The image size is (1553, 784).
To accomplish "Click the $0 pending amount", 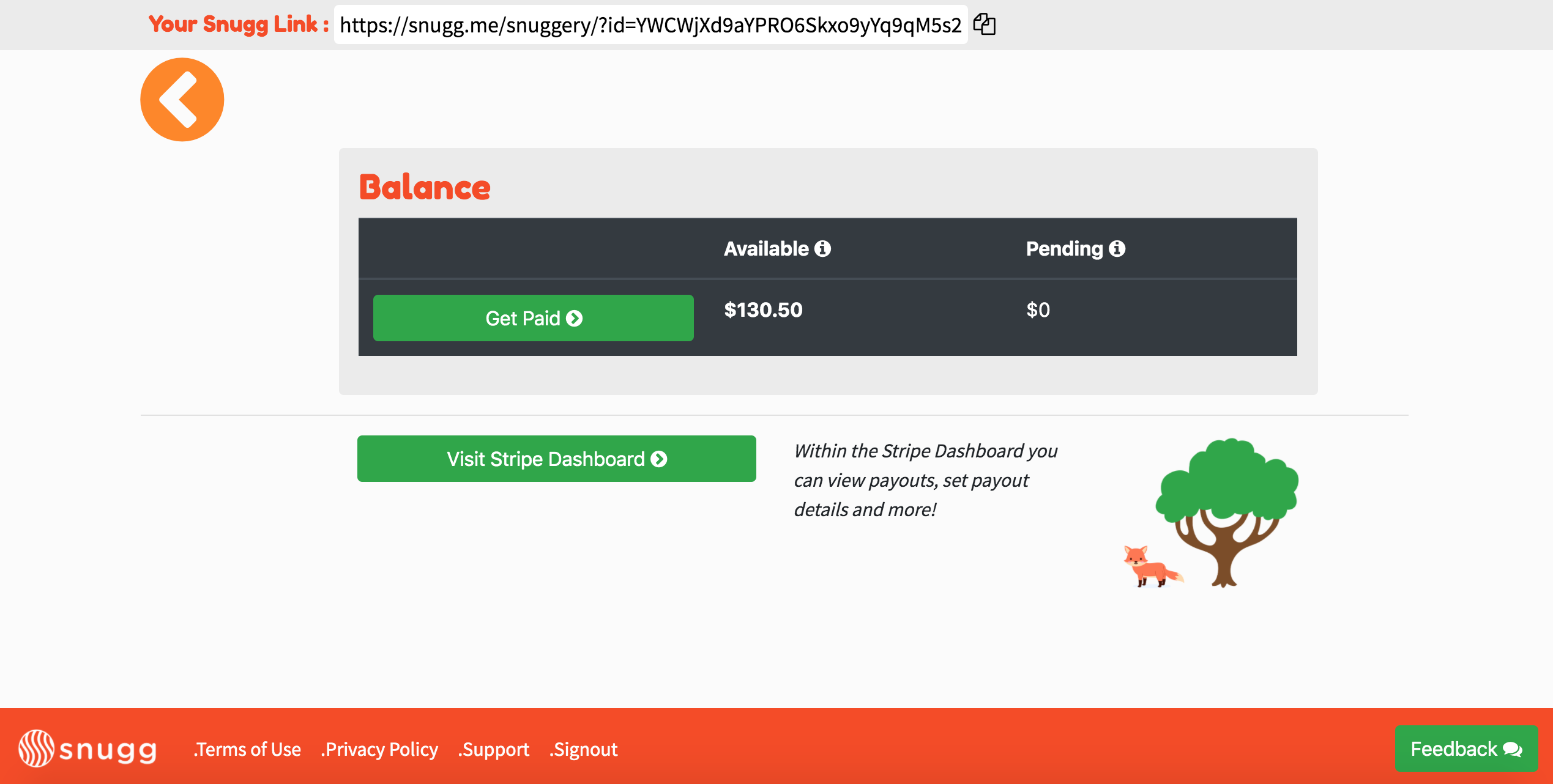I will [x=1038, y=310].
